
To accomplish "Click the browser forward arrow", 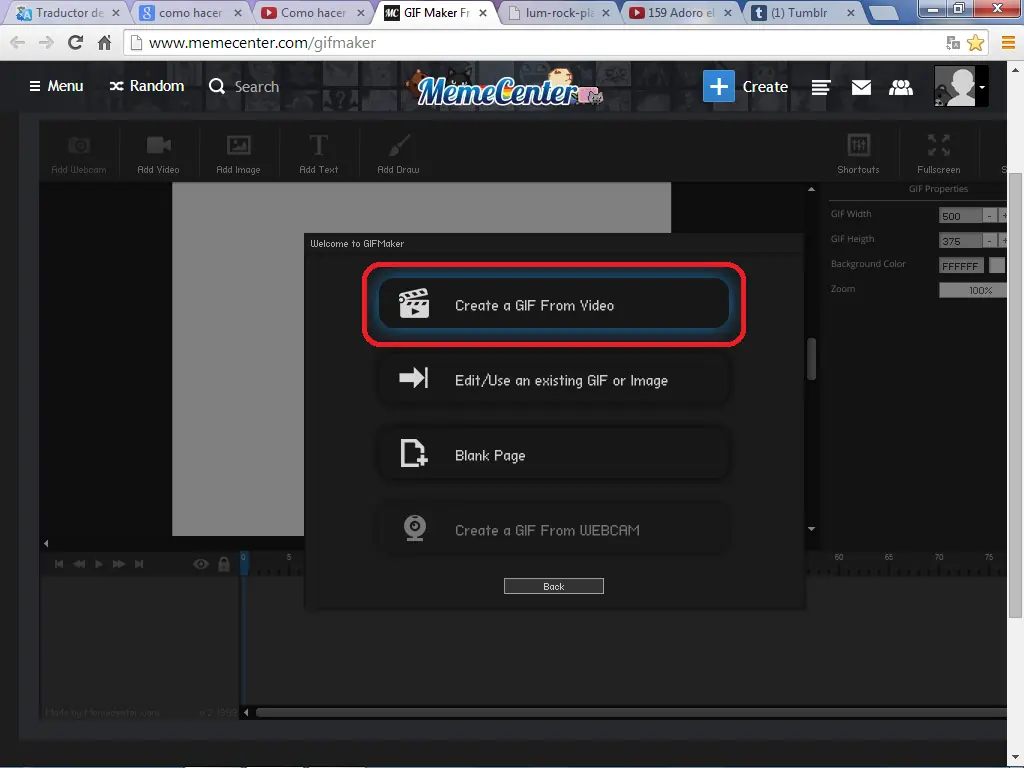I will coord(46,43).
